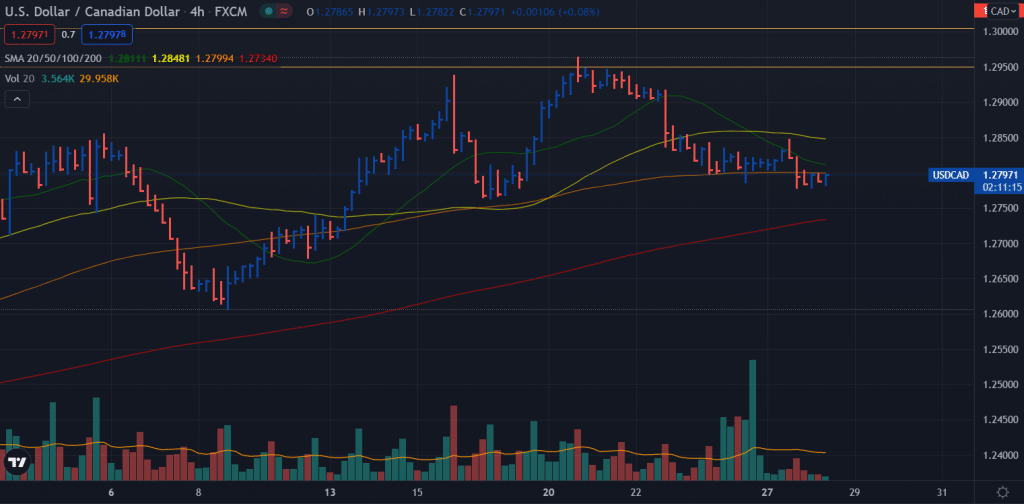1024x504 pixels.
Task: Click the red SMA value 1.27340
Action: (259, 59)
